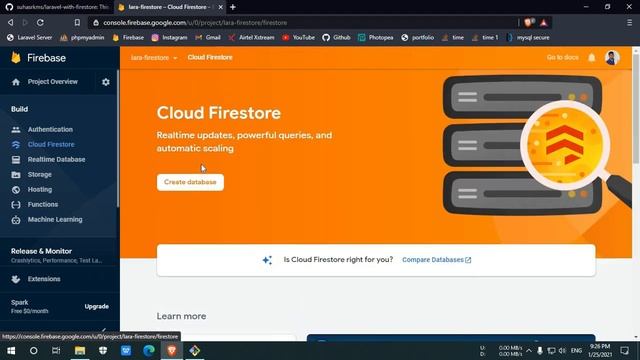Click the Brave browser taskbar icon
The image size is (640, 360).
(x=172, y=351)
